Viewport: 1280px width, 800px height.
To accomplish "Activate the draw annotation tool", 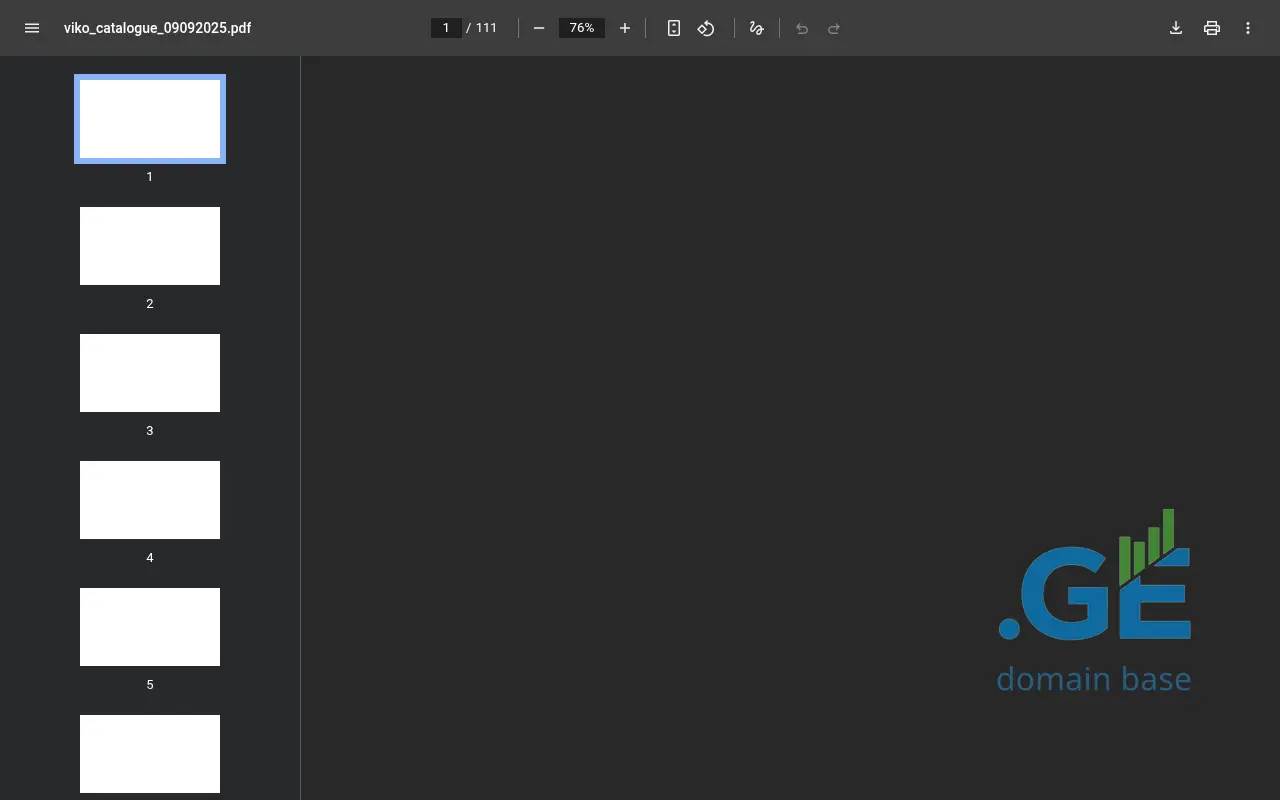I will coord(757,28).
